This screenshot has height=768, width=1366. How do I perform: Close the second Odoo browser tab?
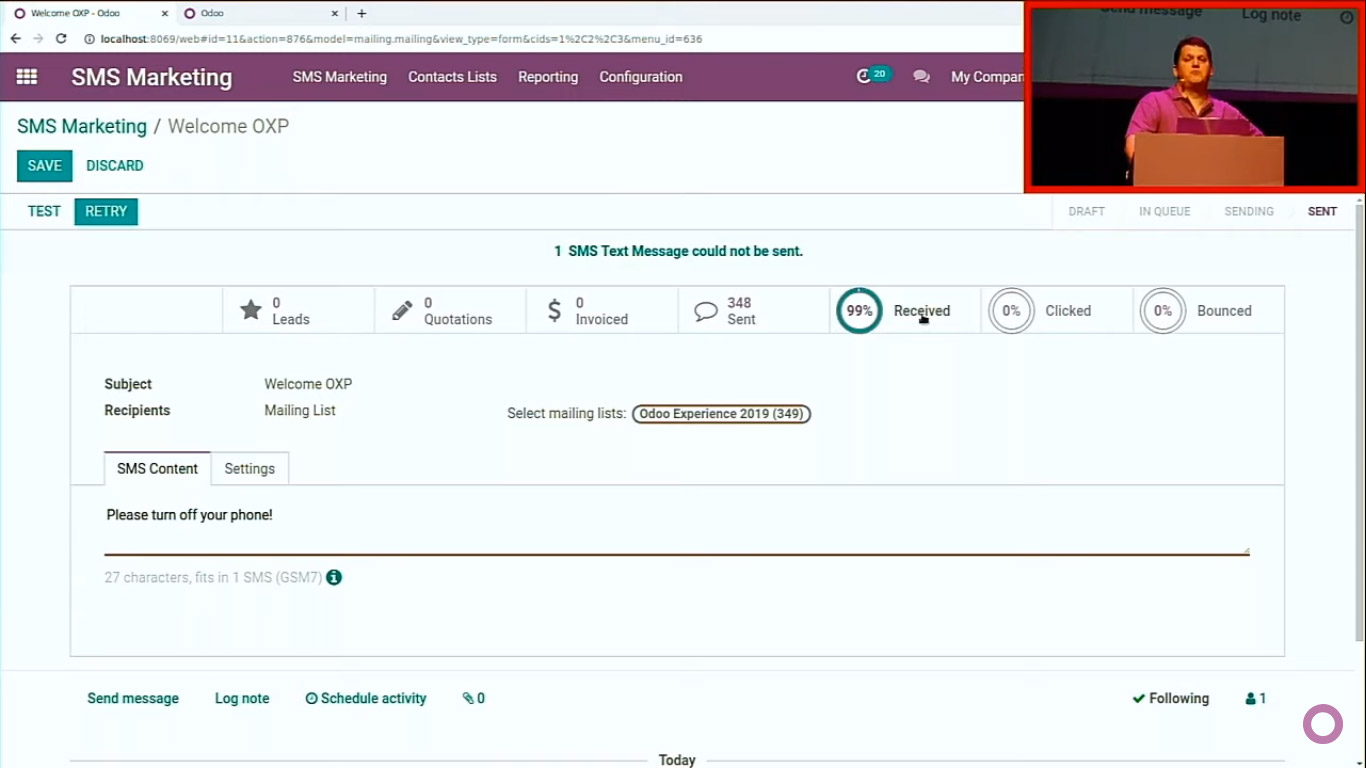335,13
